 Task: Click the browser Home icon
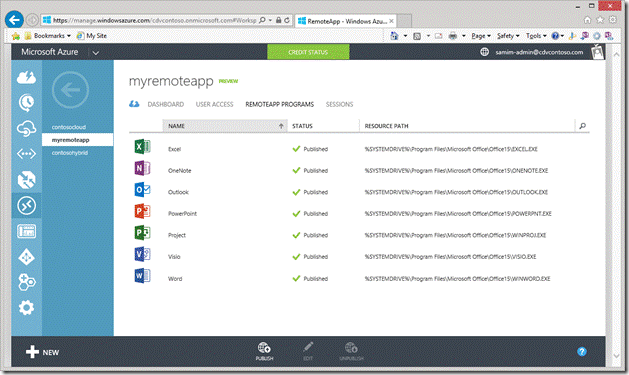click(x=587, y=20)
